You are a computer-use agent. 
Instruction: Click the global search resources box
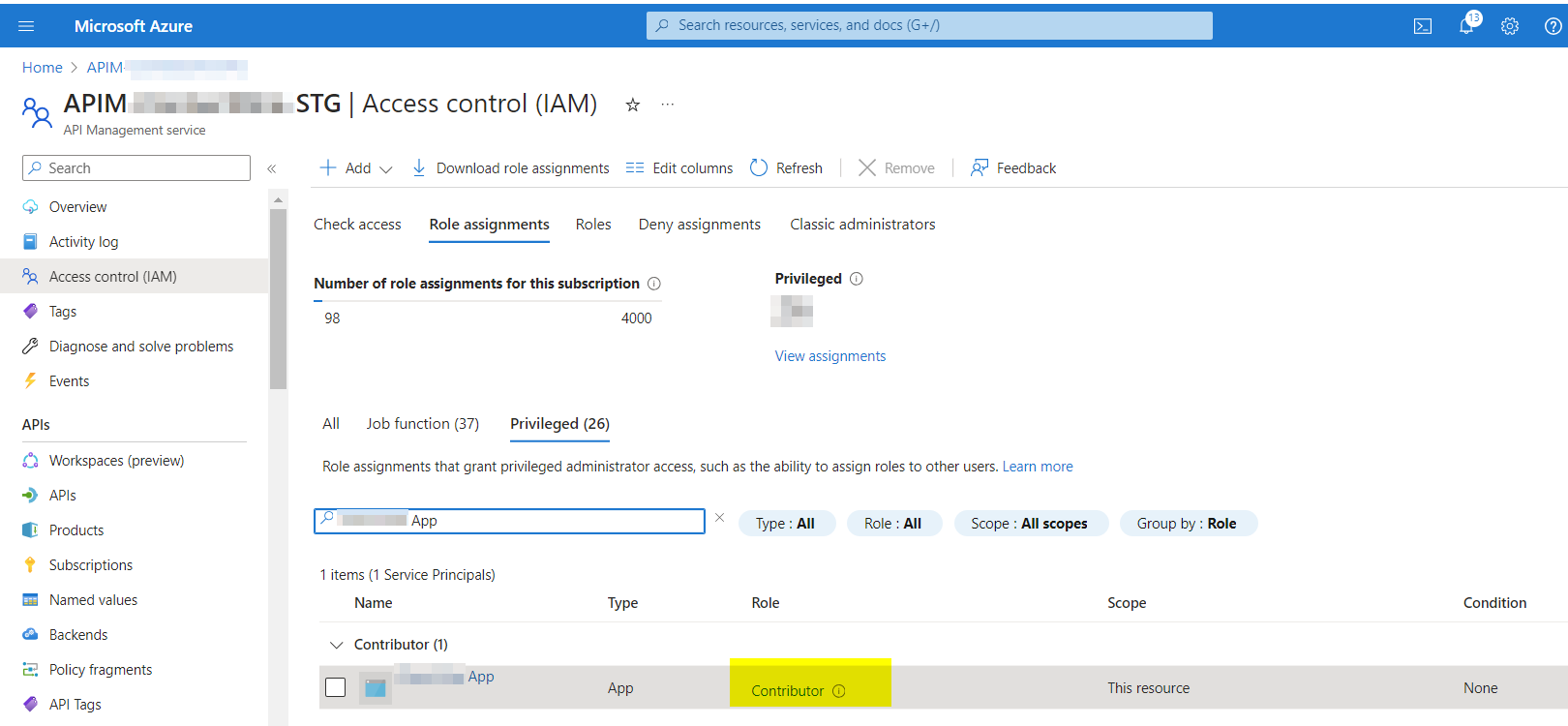point(929,25)
